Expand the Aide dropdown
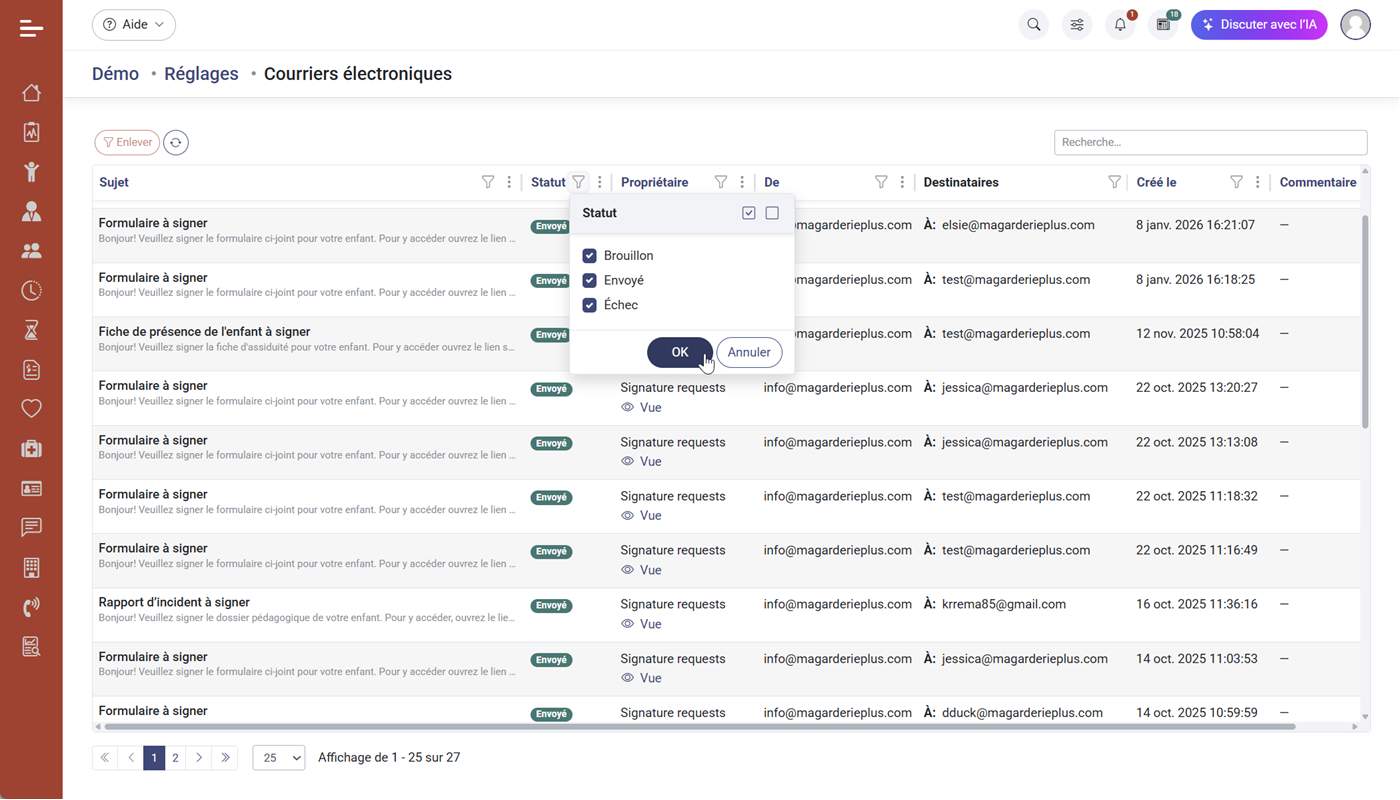Image resolution: width=1400 pixels, height=800 pixels. (x=134, y=25)
